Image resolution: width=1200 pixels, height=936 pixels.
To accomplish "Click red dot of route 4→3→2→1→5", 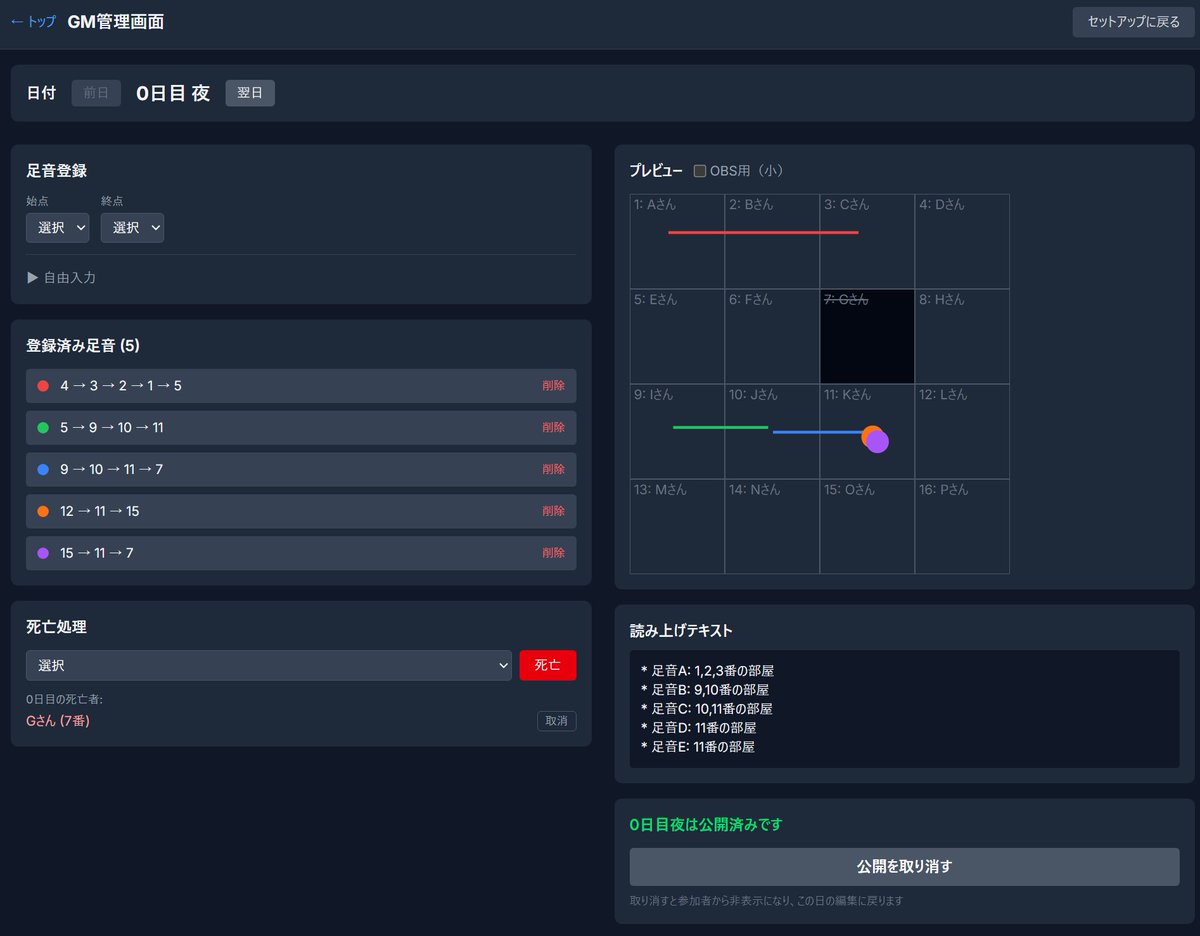I will click(43, 386).
